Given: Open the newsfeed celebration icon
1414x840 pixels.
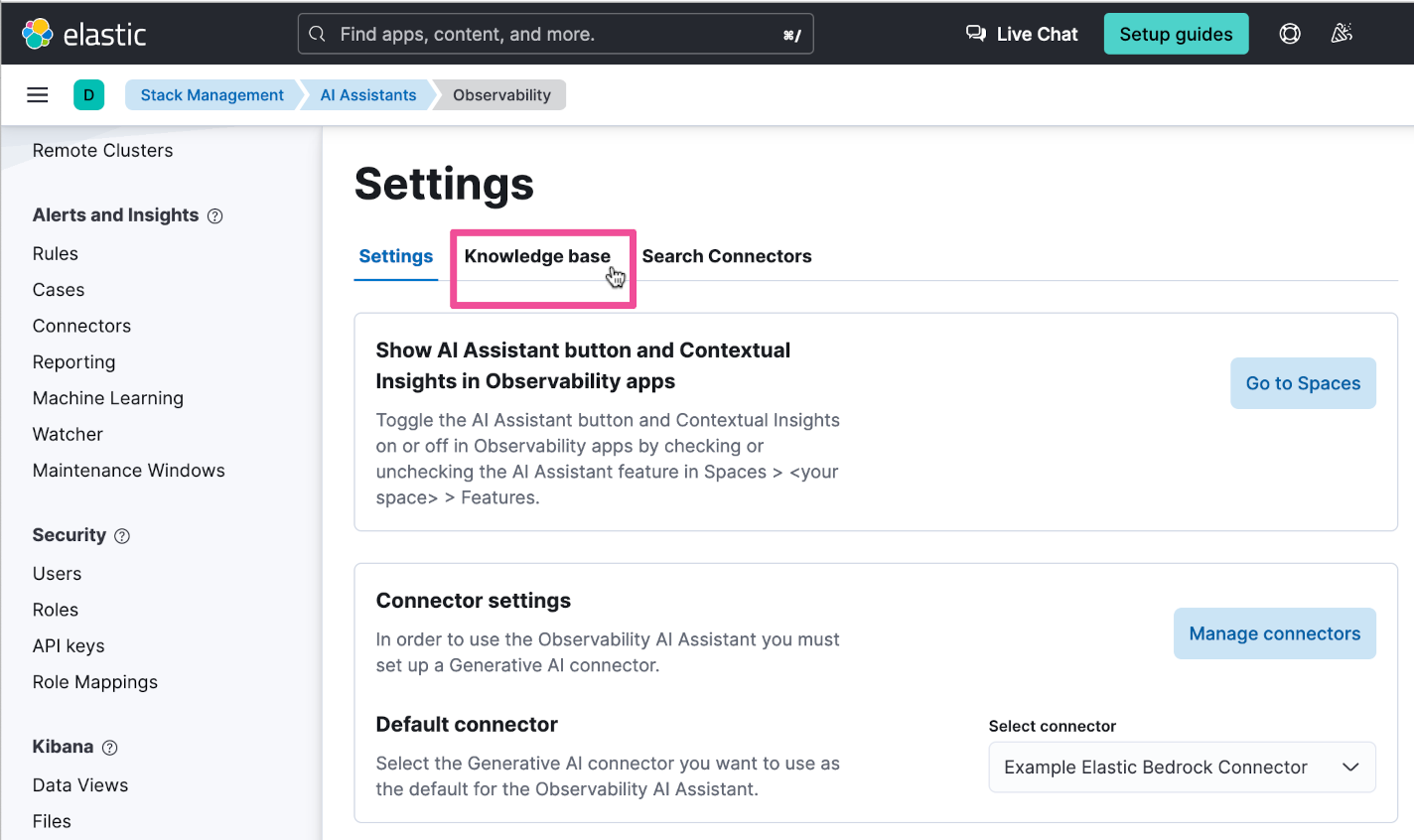Looking at the screenshot, I should pyautogui.click(x=1342, y=34).
